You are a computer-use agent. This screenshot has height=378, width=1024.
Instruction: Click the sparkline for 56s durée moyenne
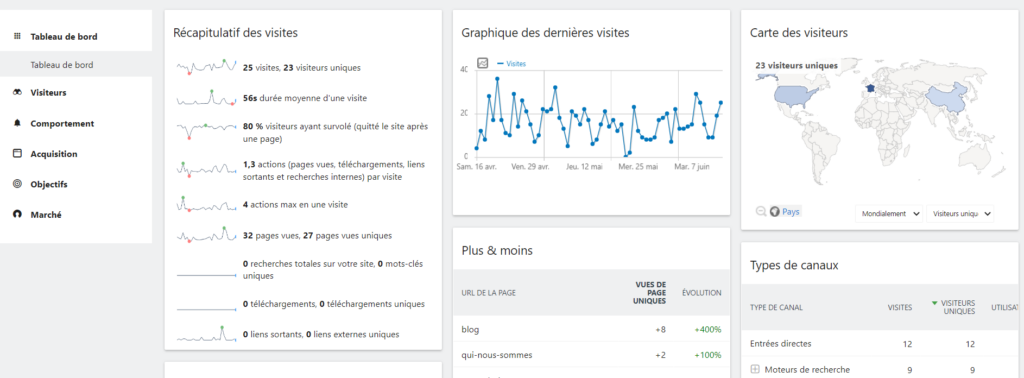click(x=206, y=98)
